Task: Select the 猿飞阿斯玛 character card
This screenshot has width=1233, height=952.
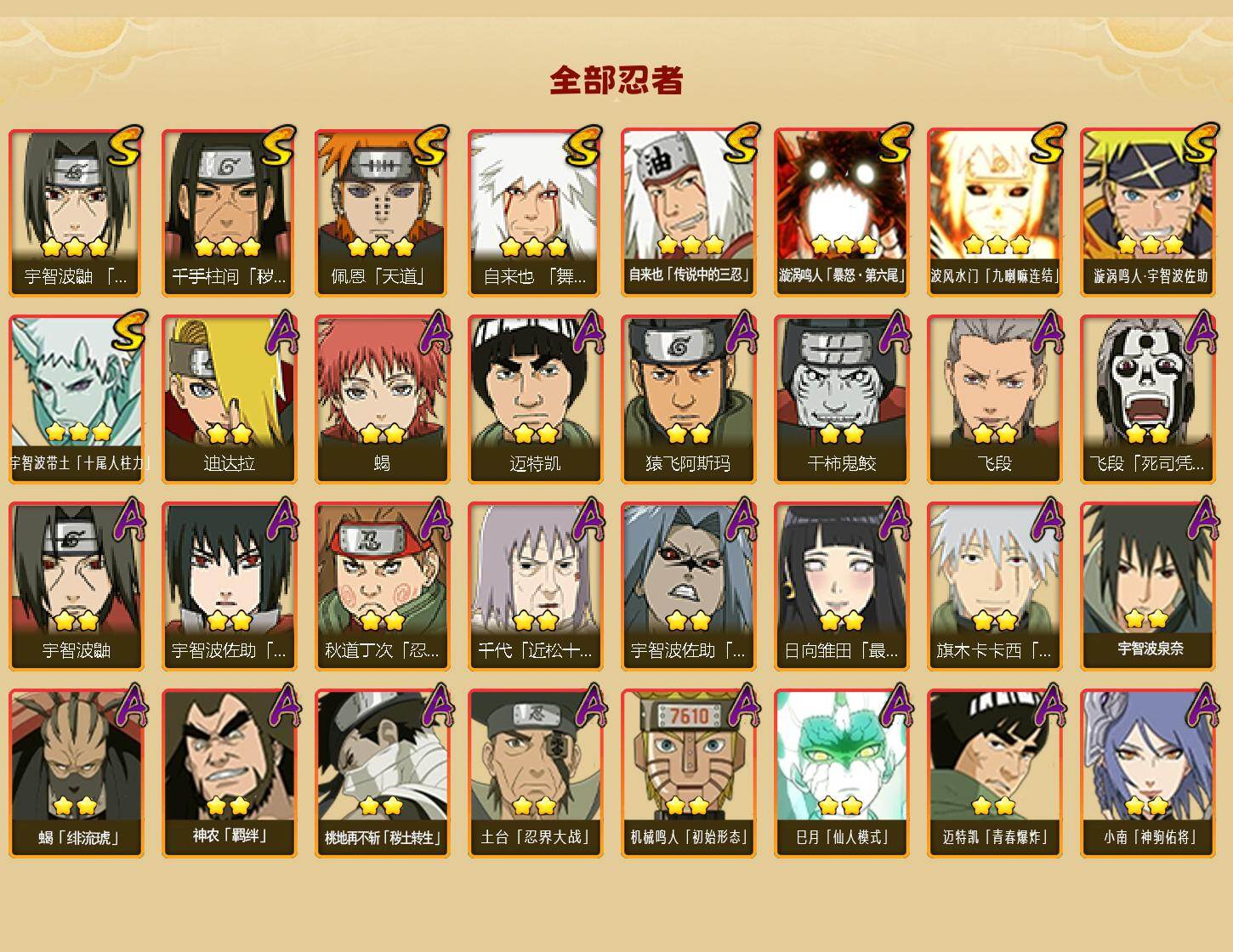Action: [x=688, y=399]
